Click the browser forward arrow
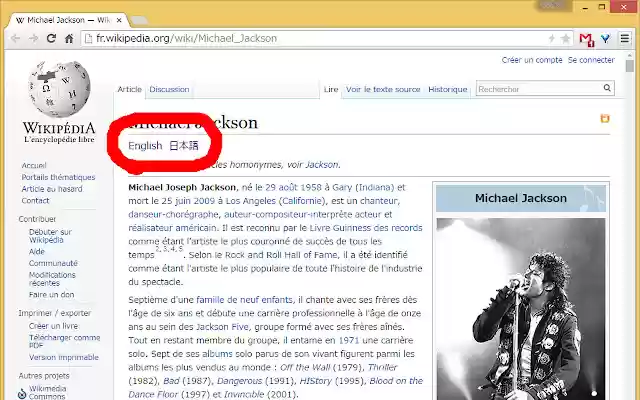Image resolution: width=640 pixels, height=400 pixels. pos(33,39)
